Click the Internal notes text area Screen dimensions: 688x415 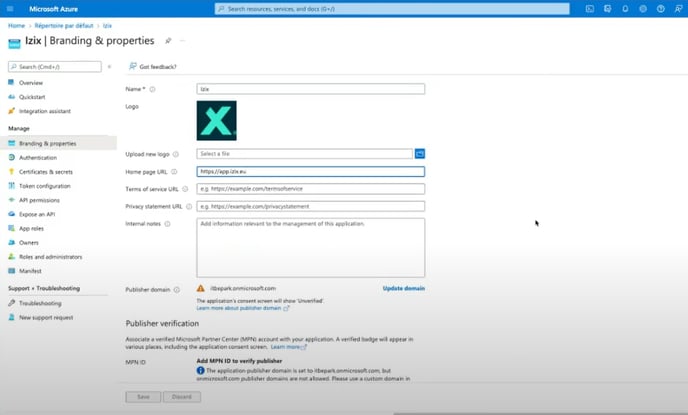[x=310, y=247]
